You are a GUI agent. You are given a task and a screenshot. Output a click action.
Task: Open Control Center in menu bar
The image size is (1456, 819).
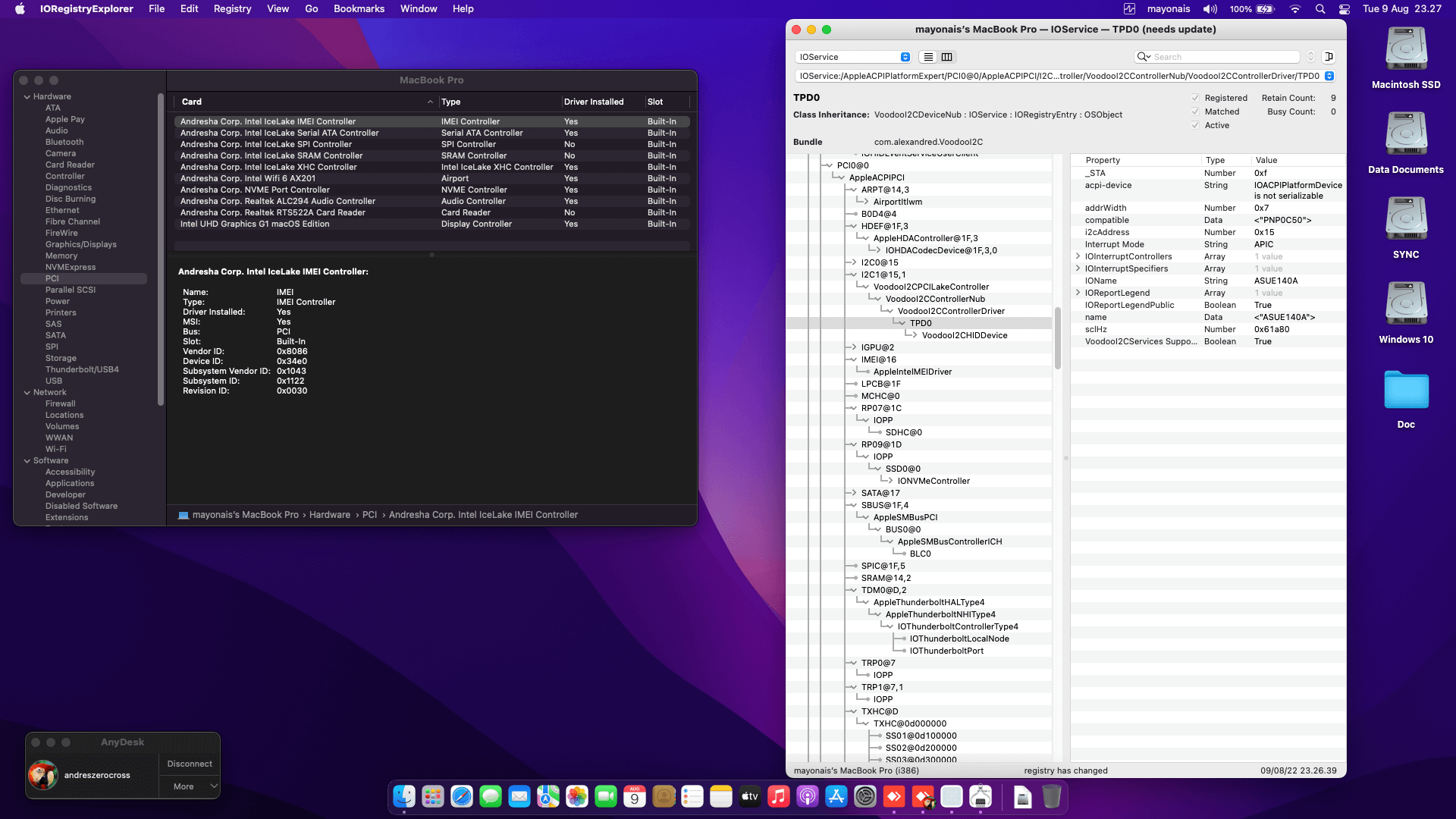click(x=1345, y=9)
